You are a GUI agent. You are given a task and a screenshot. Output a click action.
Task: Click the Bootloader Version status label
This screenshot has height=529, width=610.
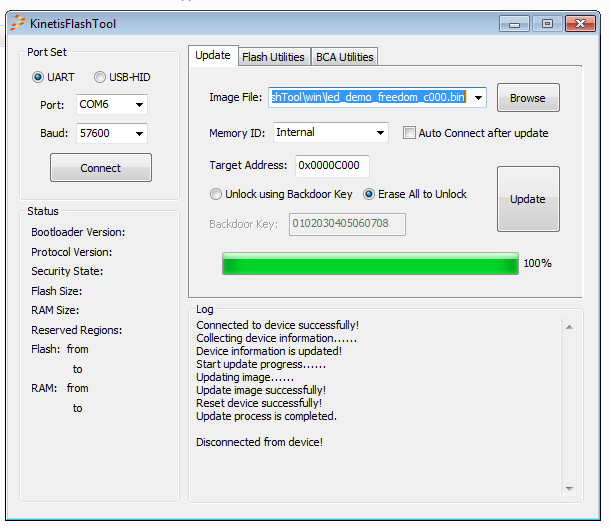[x=78, y=232]
